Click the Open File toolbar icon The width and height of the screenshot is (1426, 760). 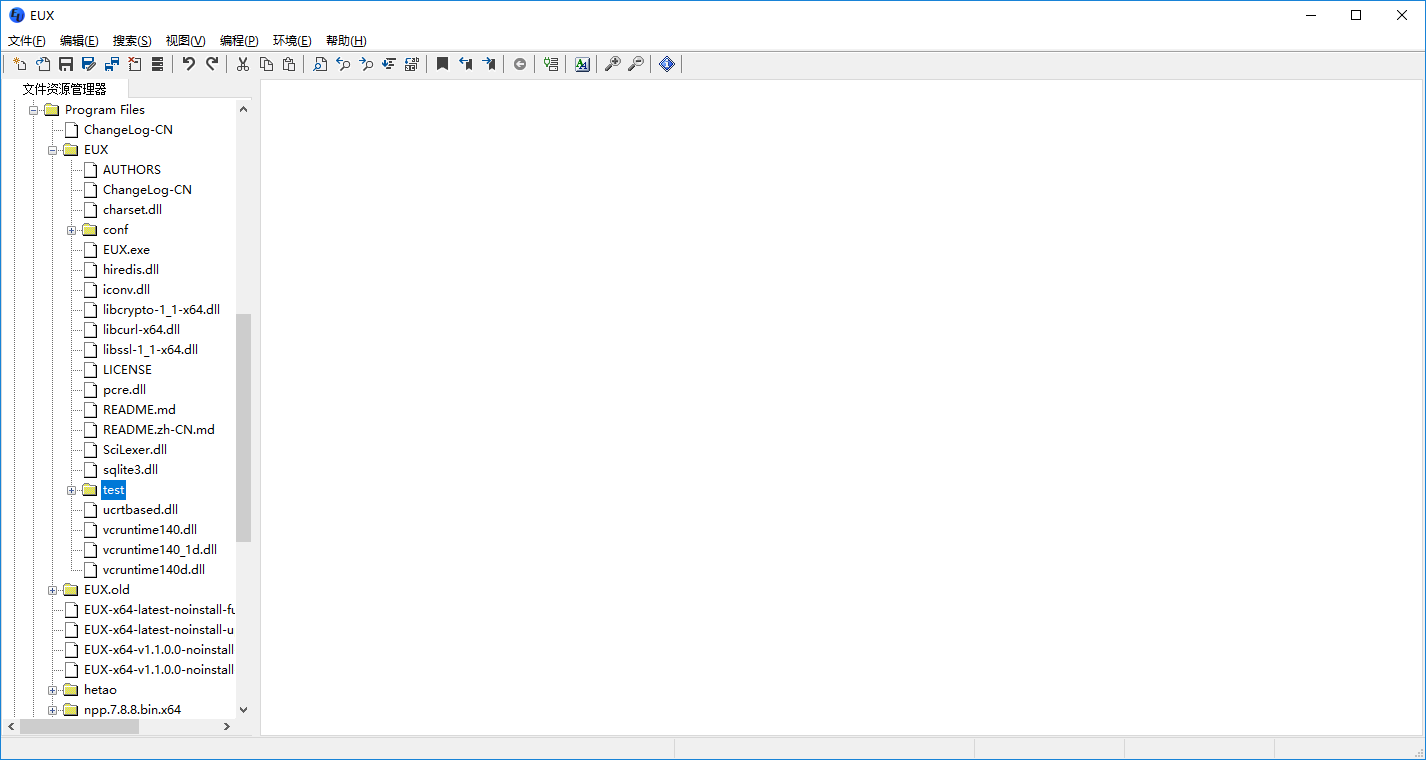(43, 64)
